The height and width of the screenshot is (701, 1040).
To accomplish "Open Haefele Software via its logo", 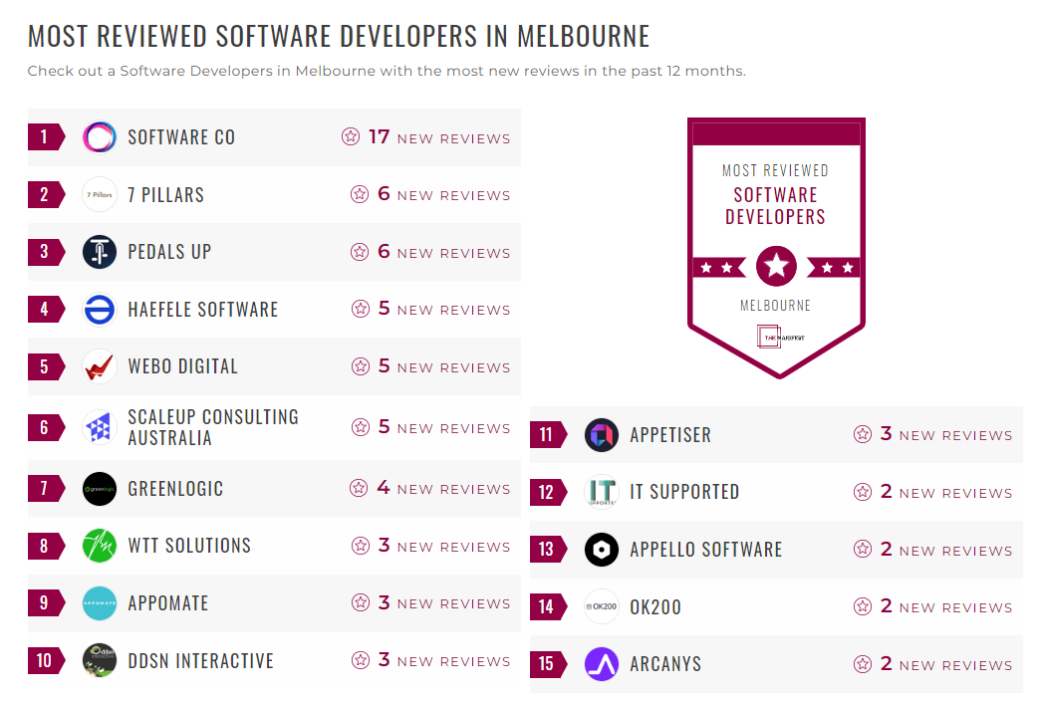I will click(99, 309).
